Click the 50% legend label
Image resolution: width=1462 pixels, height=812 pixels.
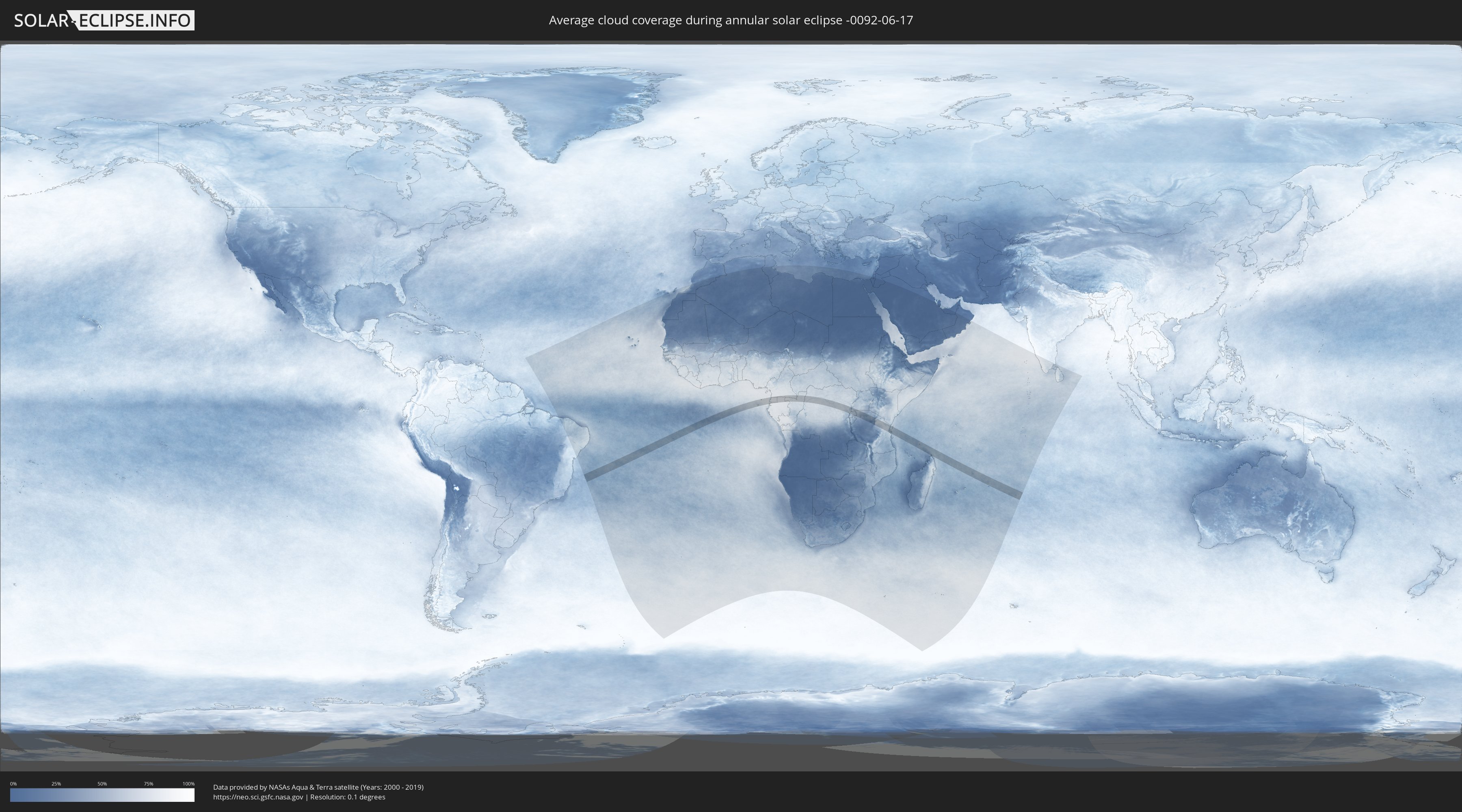pyautogui.click(x=102, y=784)
